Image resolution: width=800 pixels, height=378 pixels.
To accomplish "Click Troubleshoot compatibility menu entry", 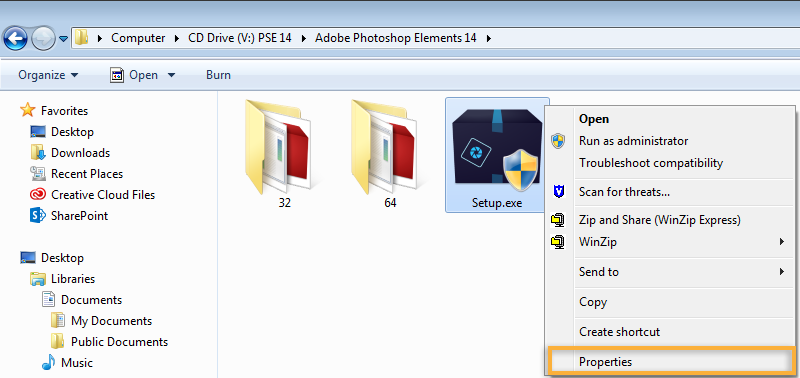I will (x=670, y=163).
